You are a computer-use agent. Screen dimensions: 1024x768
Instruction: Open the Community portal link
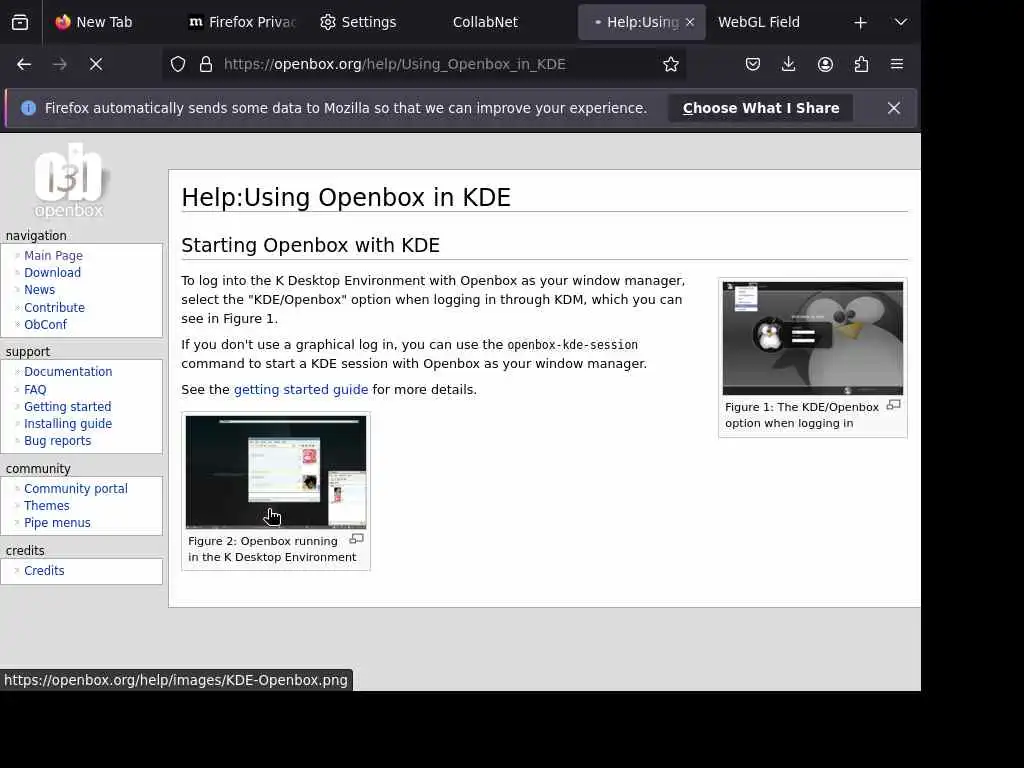(76, 488)
